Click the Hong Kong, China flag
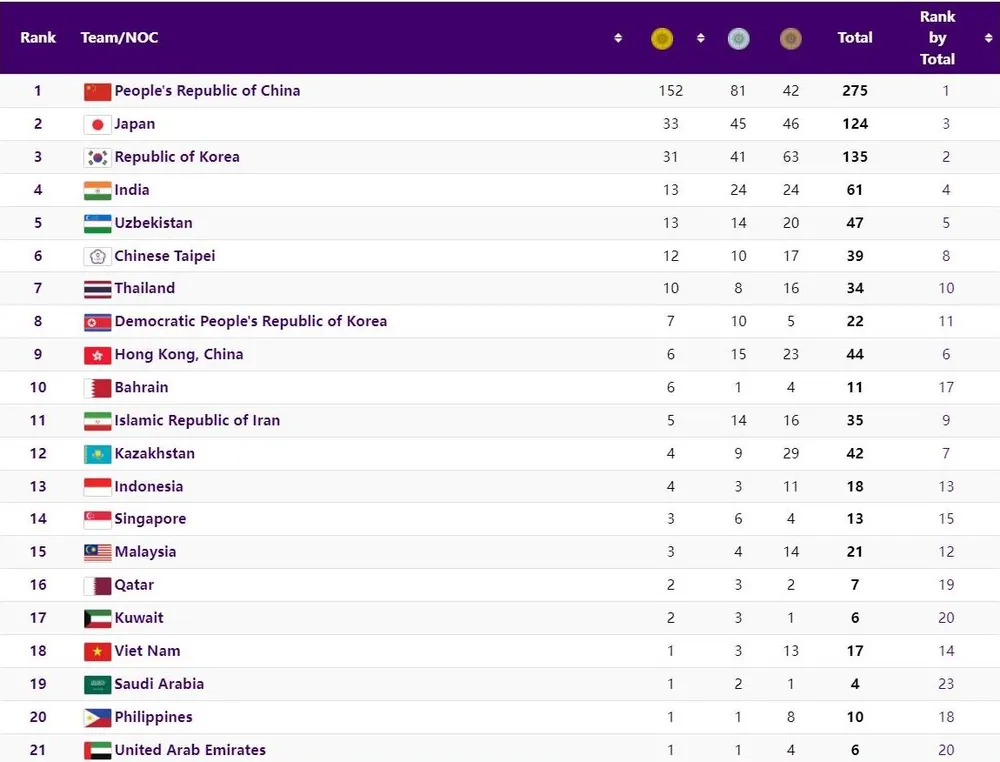1000x762 pixels. (x=97, y=355)
